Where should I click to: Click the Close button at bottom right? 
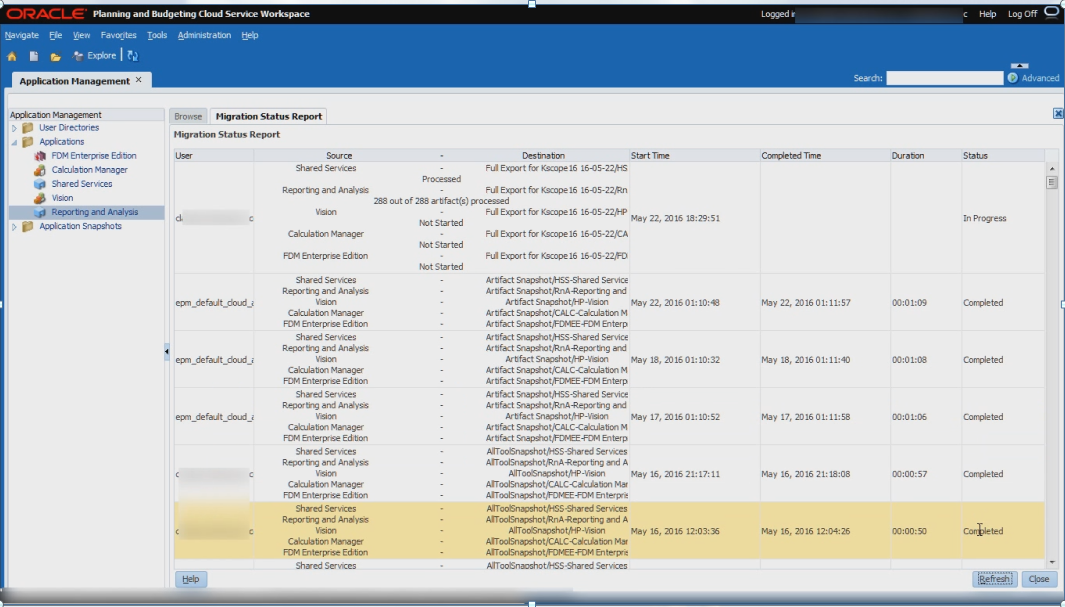1039,579
